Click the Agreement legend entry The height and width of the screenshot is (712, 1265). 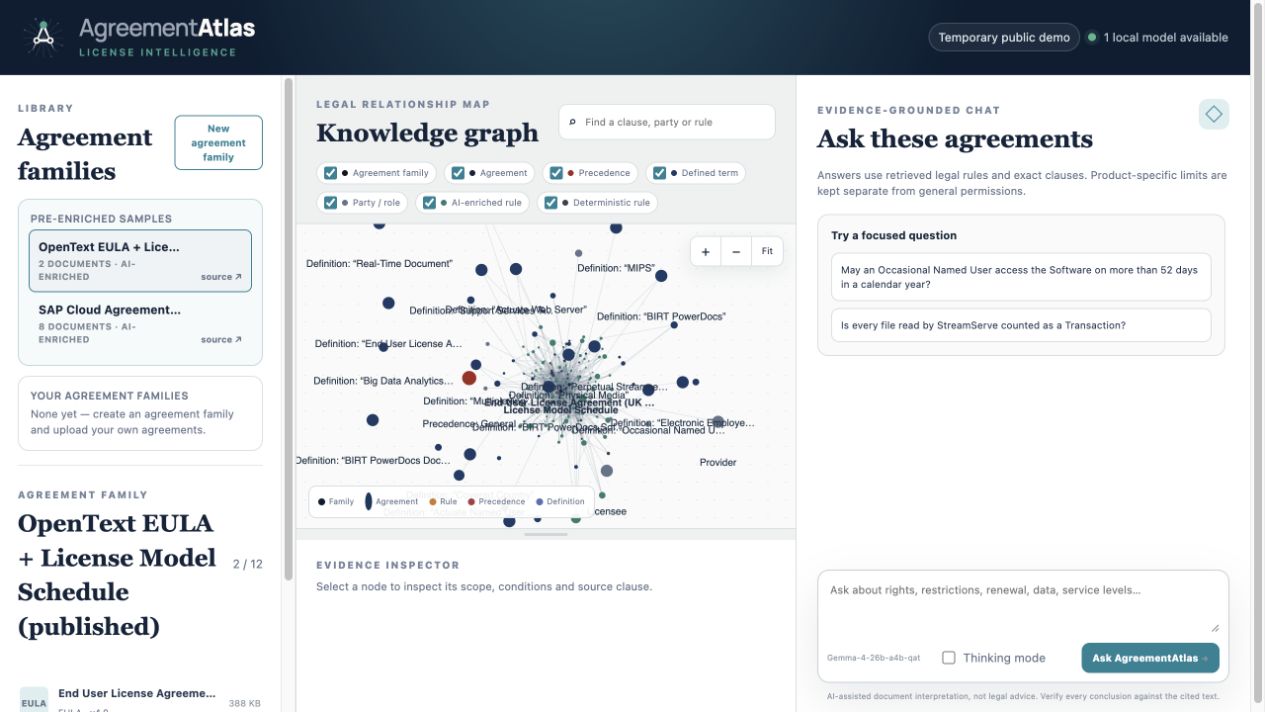(x=392, y=502)
